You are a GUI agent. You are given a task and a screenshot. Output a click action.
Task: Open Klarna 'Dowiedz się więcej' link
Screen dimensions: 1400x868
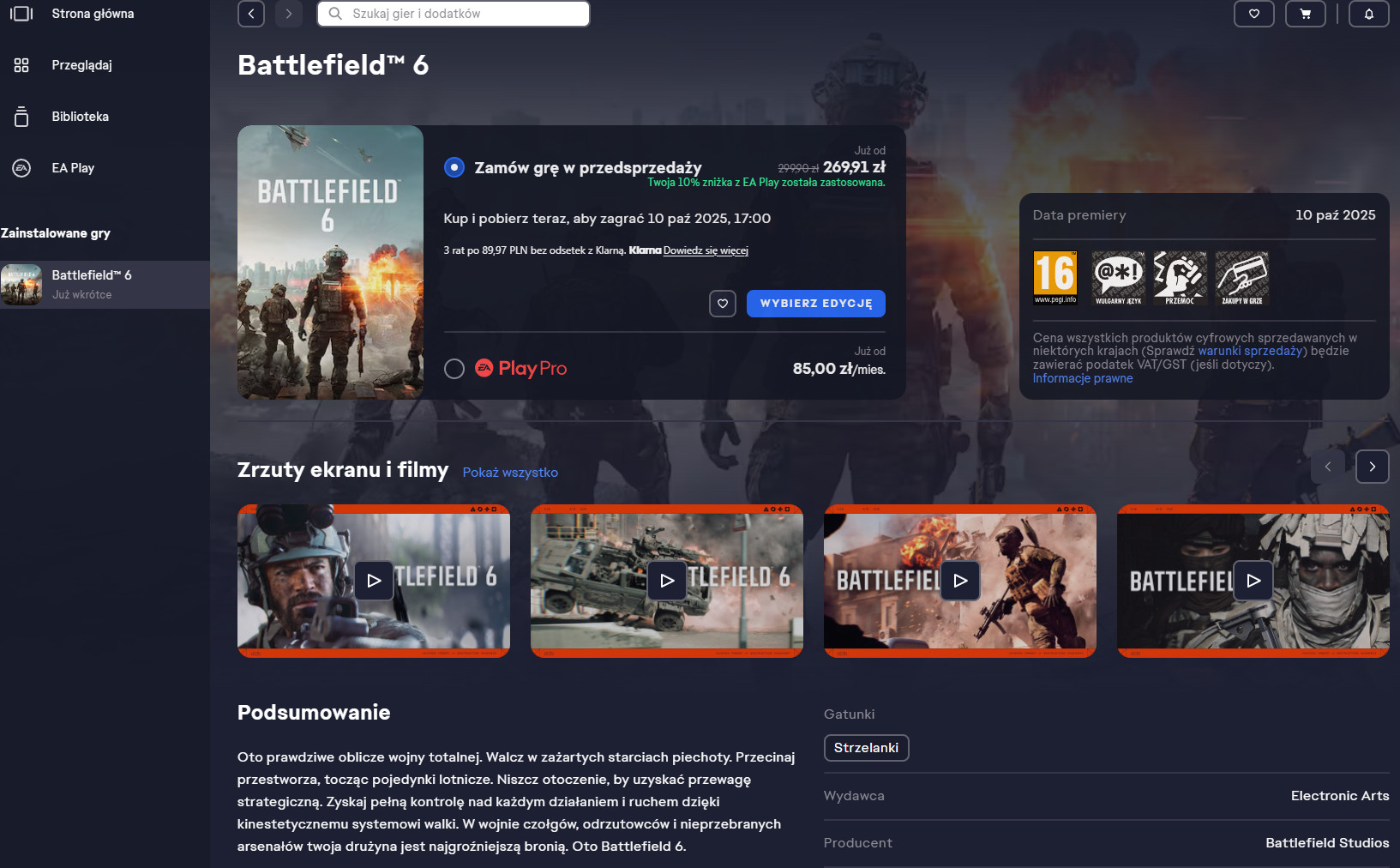point(706,250)
